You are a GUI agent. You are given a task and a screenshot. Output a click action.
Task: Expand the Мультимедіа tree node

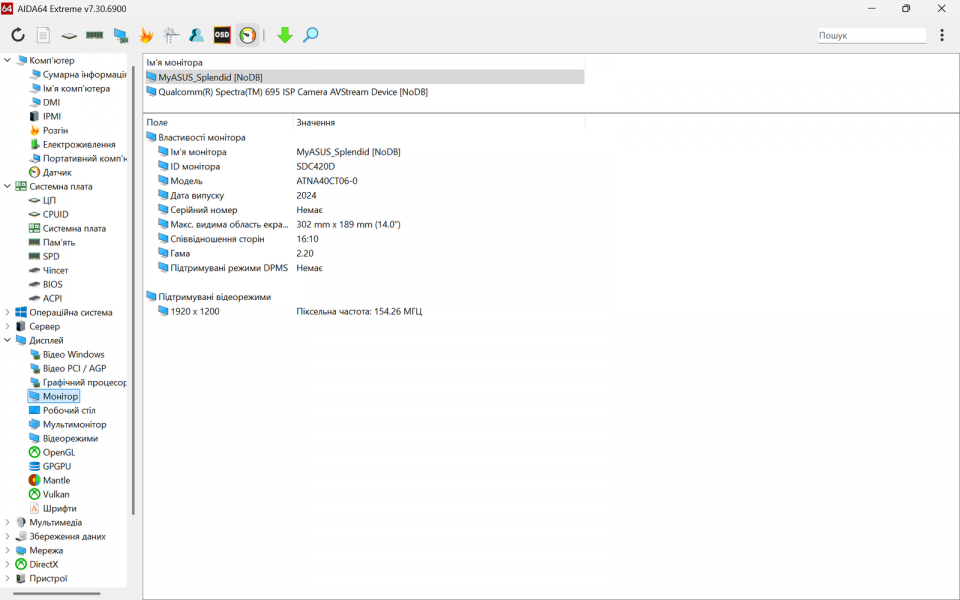[7, 522]
